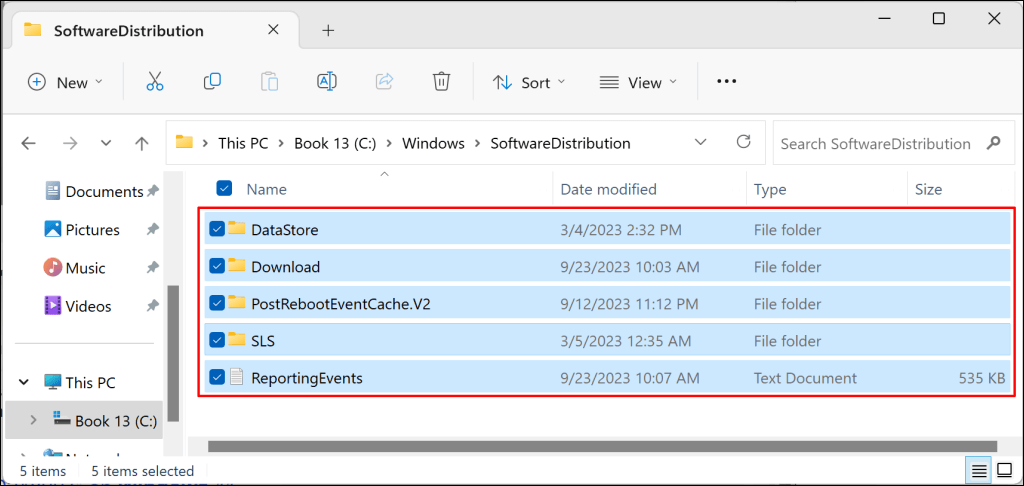Delete selected items with trash icon
The width and height of the screenshot is (1024, 486).
pyautogui.click(x=441, y=82)
